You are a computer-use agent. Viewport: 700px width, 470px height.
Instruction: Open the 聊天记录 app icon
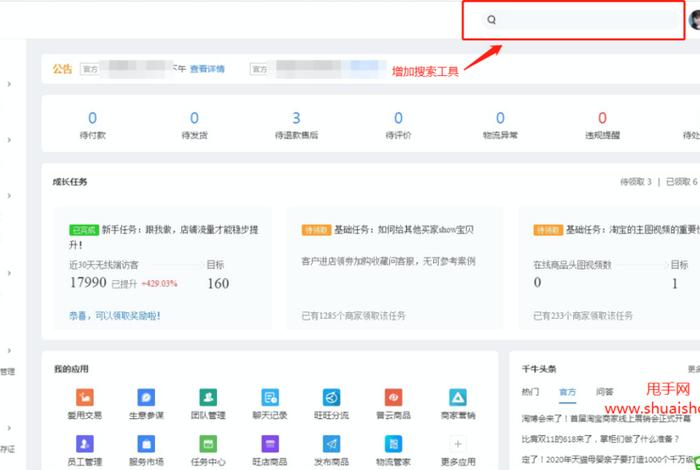point(270,397)
